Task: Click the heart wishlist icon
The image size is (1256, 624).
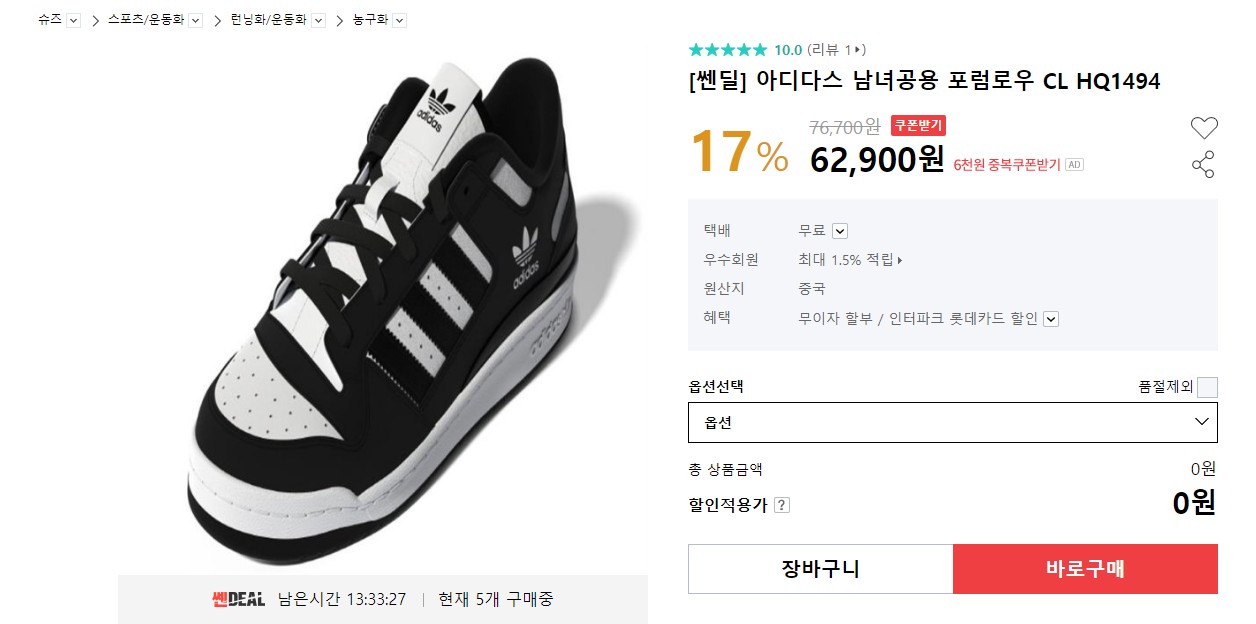Action: pyautogui.click(x=1204, y=128)
